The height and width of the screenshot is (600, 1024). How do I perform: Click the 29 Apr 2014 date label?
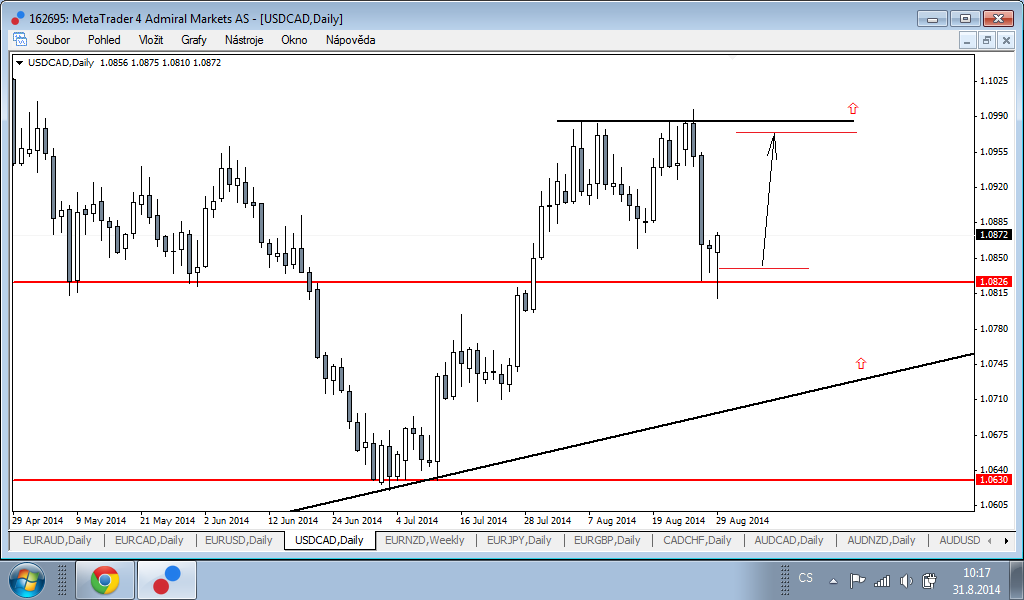click(37, 520)
